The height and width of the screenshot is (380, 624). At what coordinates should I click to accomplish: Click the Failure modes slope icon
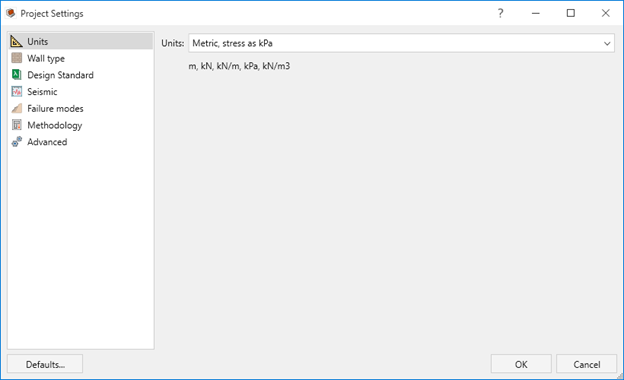(17, 108)
